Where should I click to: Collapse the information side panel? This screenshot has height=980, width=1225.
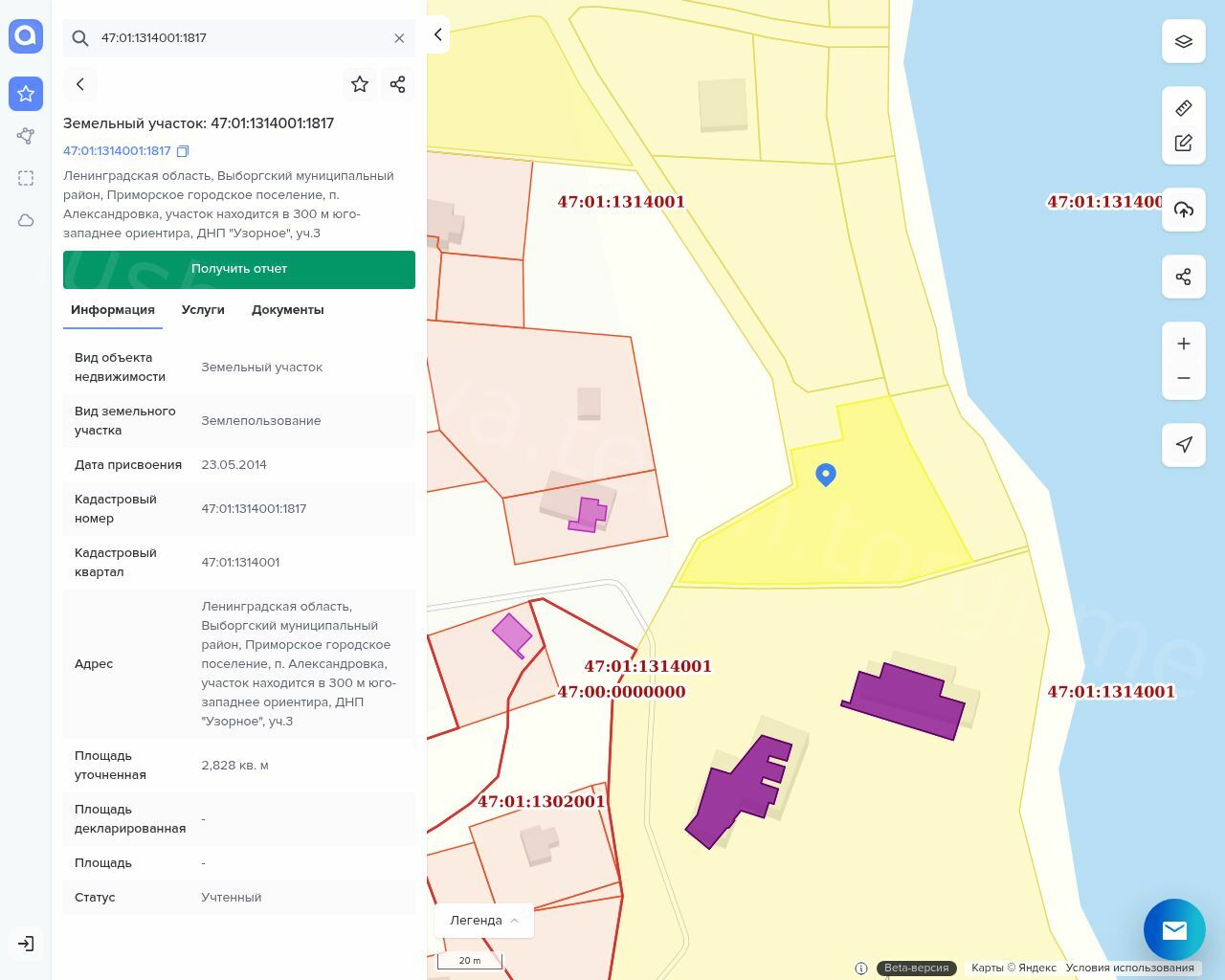[437, 34]
